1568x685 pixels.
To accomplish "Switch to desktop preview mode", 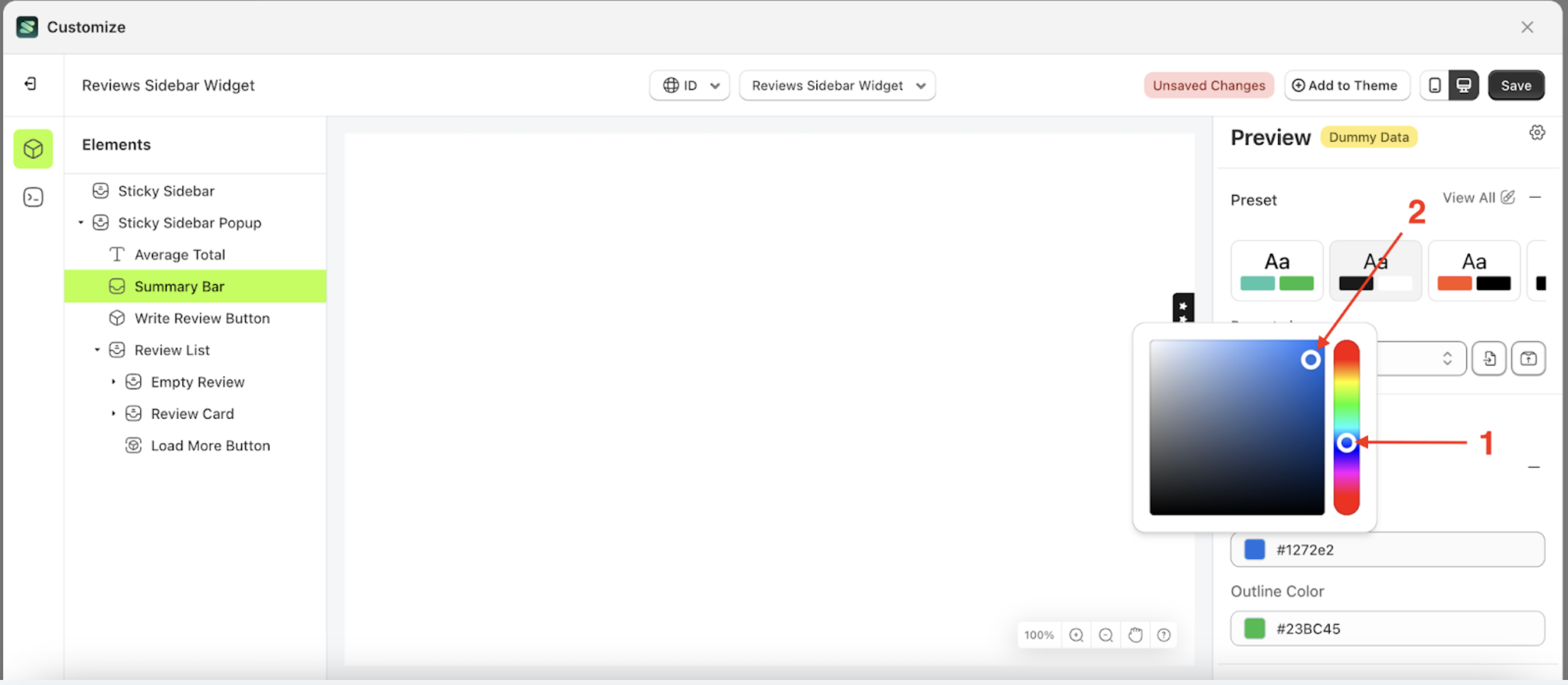I will coord(1463,85).
